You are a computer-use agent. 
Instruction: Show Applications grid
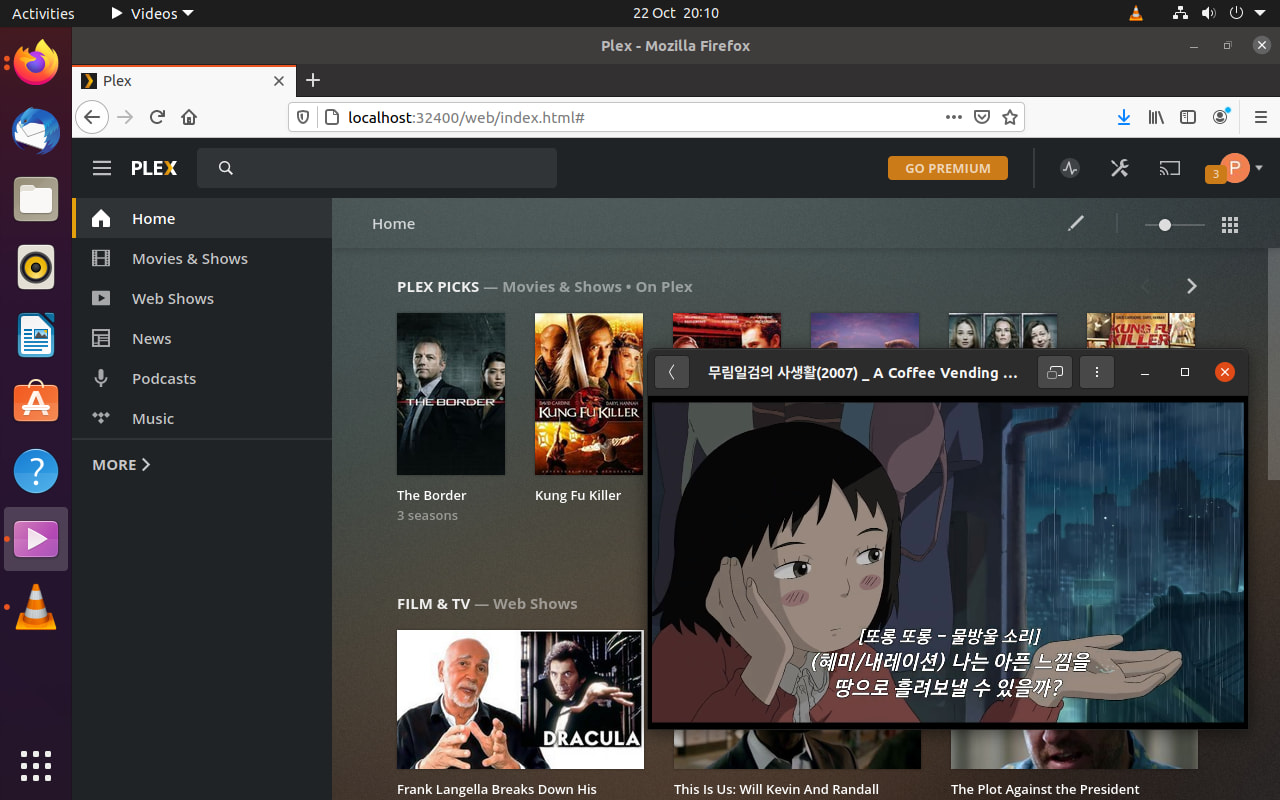pos(36,765)
